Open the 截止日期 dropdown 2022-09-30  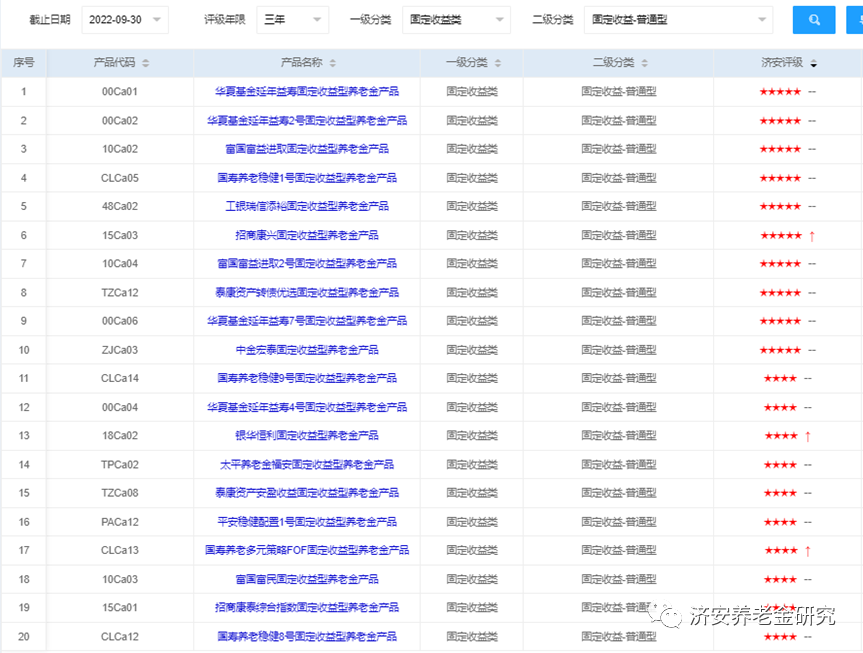(125, 20)
